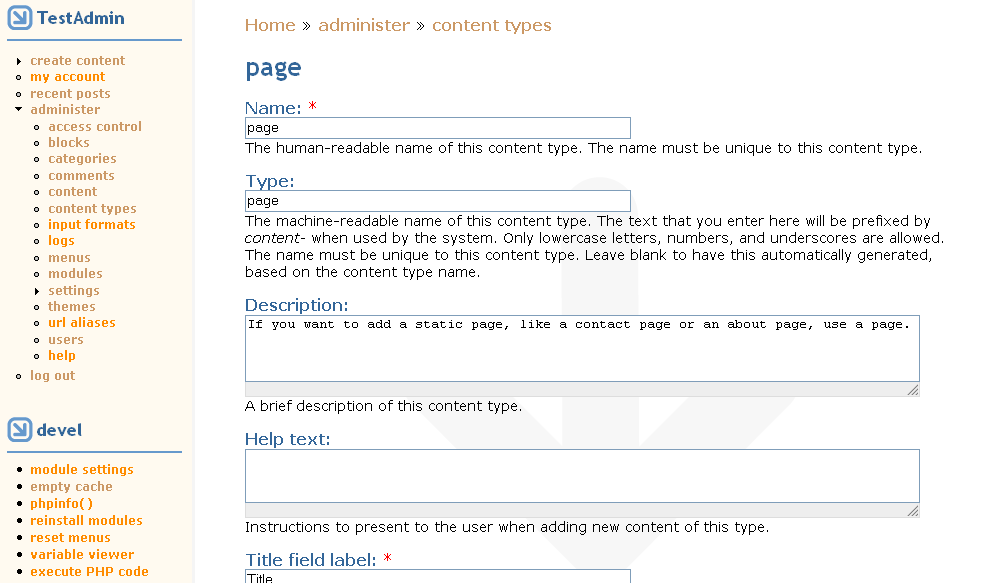The width and height of the screenshot is (1004, 583).
Task: Click the TestAdmin block arrow icon
Action: coord(20,18)
